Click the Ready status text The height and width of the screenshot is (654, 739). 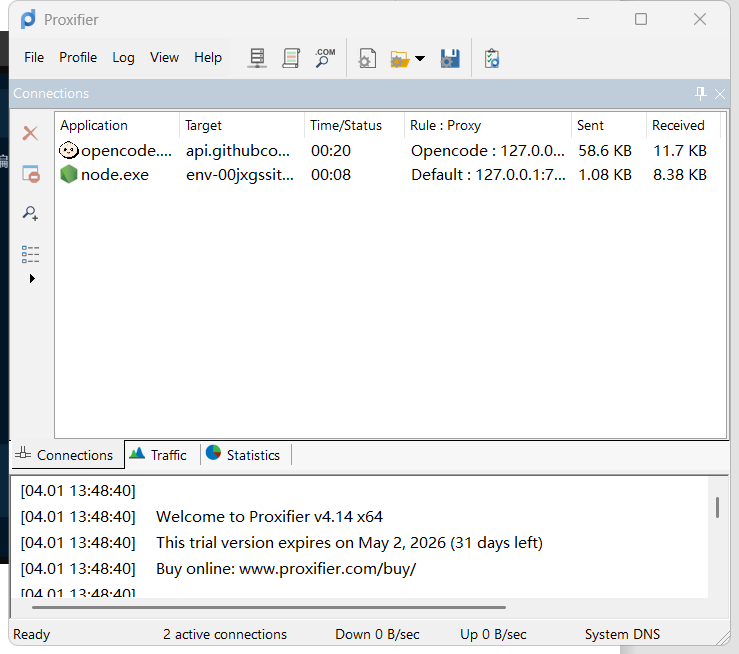pyautogui.click(x=31, y=634)
